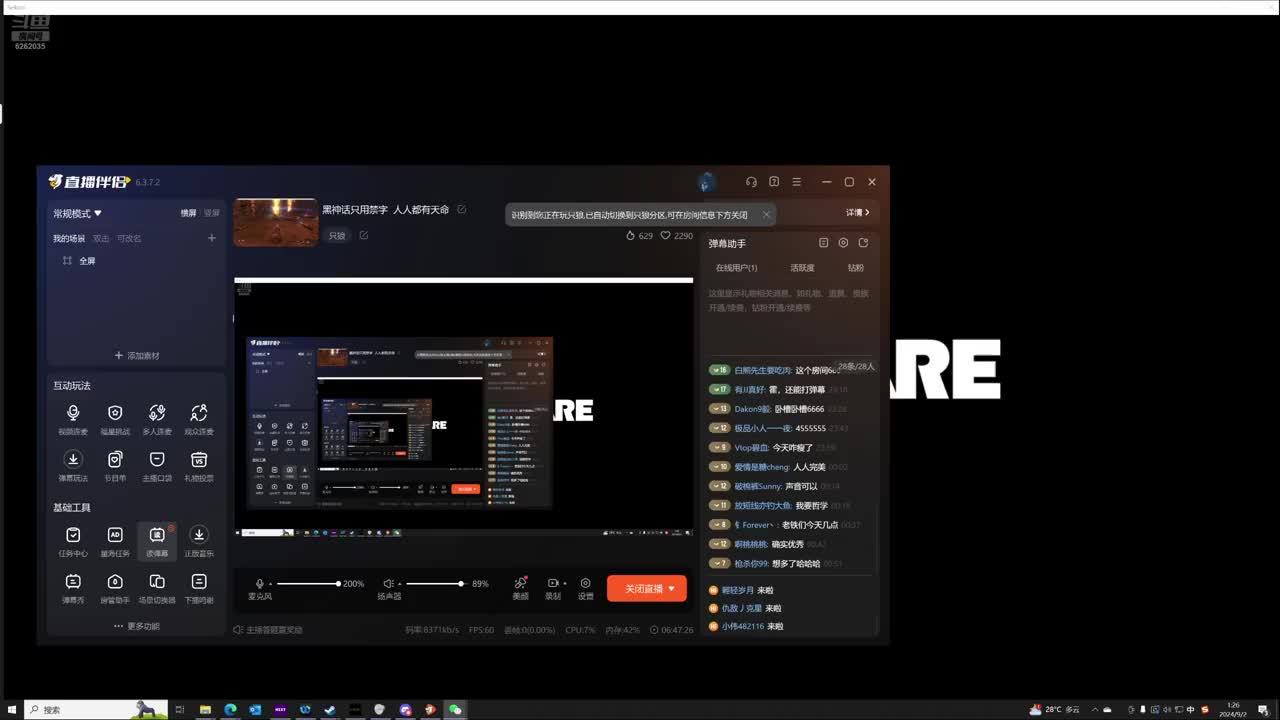Edit the stream title pencil icon
This screenshot has width=1280, height=720.
461,210
